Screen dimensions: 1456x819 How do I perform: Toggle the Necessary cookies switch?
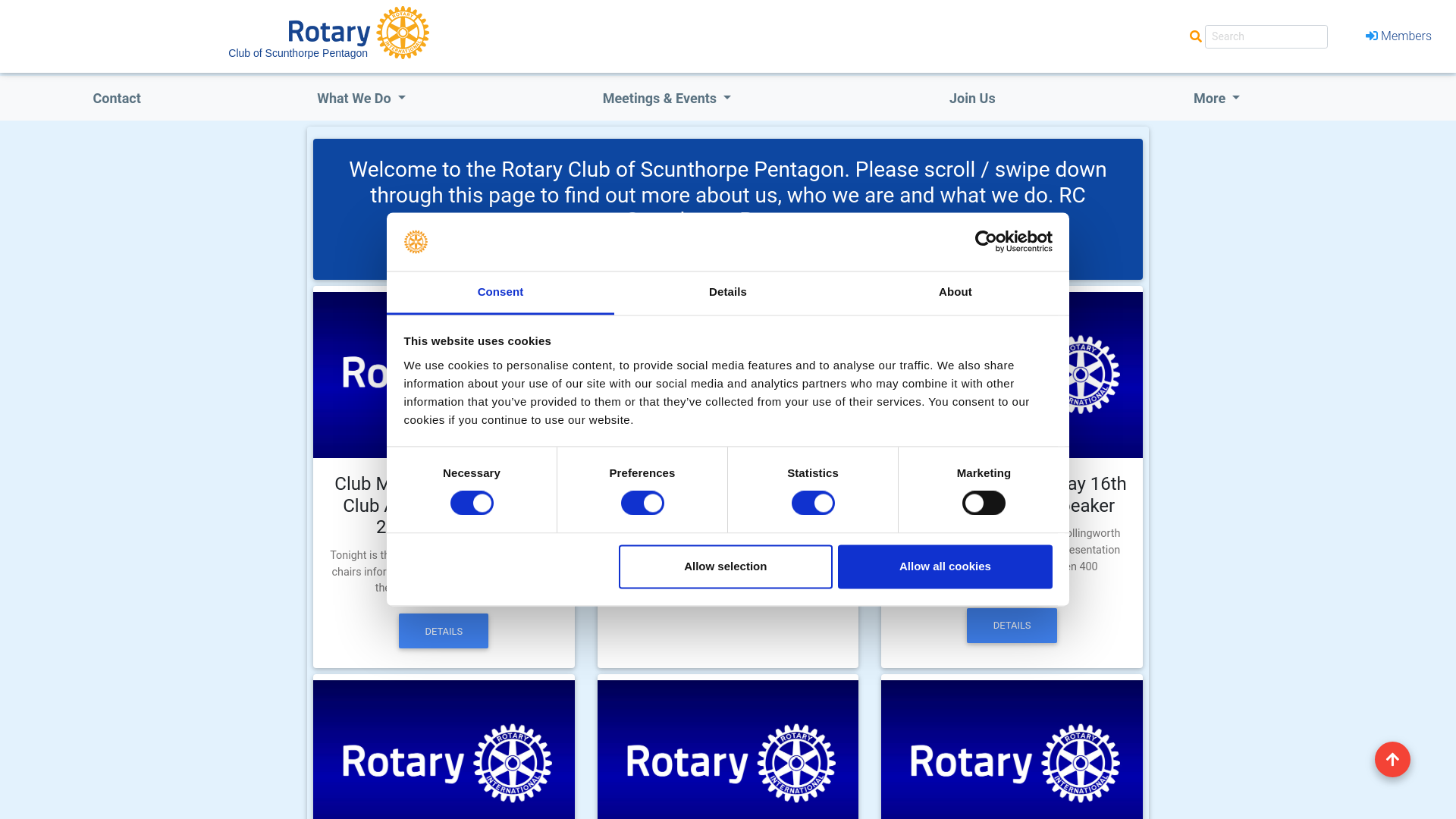pyautogui.click(x=472, y=503)
